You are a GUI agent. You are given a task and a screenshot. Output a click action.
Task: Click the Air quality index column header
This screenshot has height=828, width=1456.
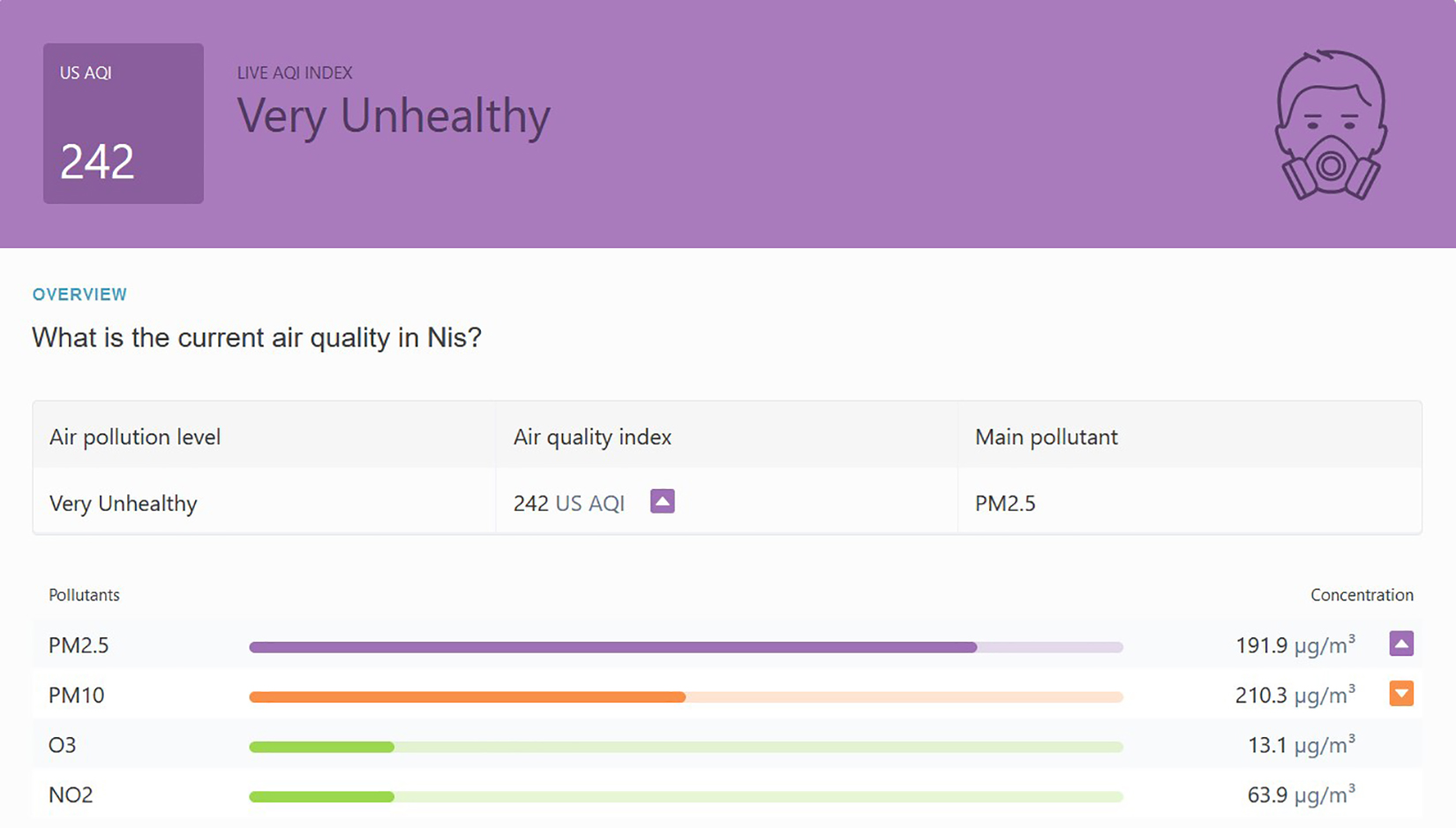tap(592, 437)
